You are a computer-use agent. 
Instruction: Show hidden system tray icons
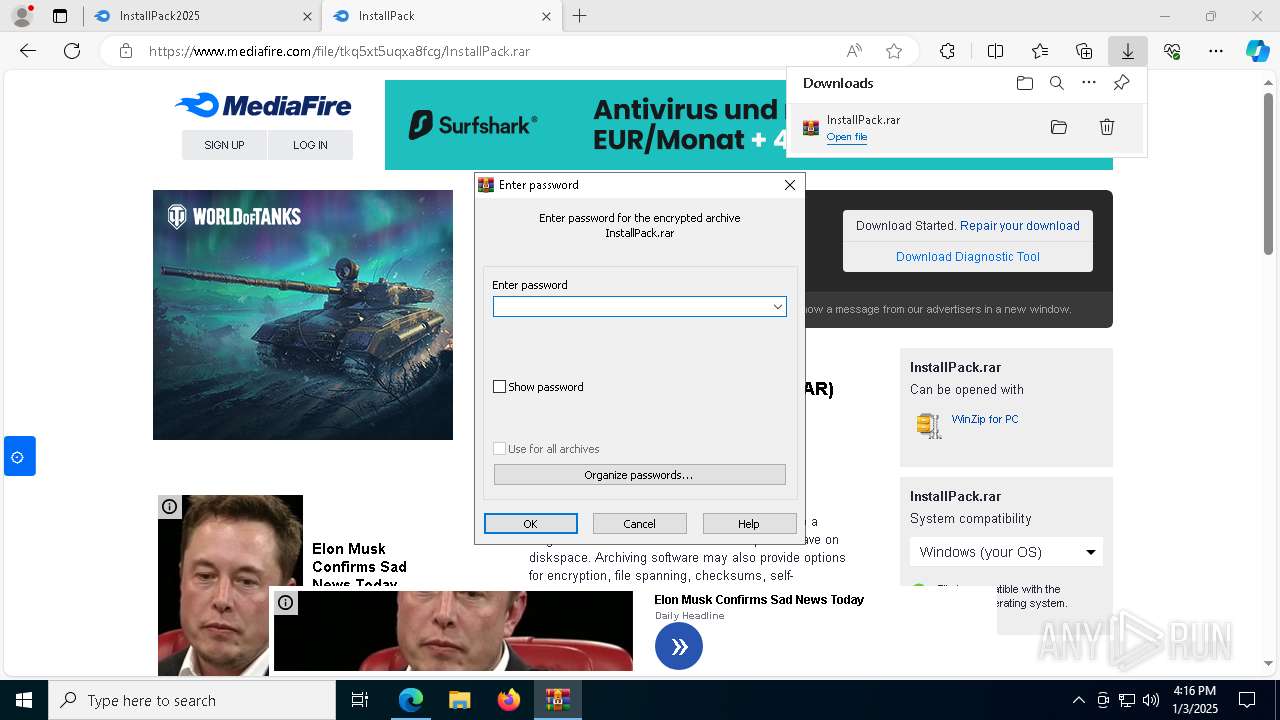pos(1078,700)
